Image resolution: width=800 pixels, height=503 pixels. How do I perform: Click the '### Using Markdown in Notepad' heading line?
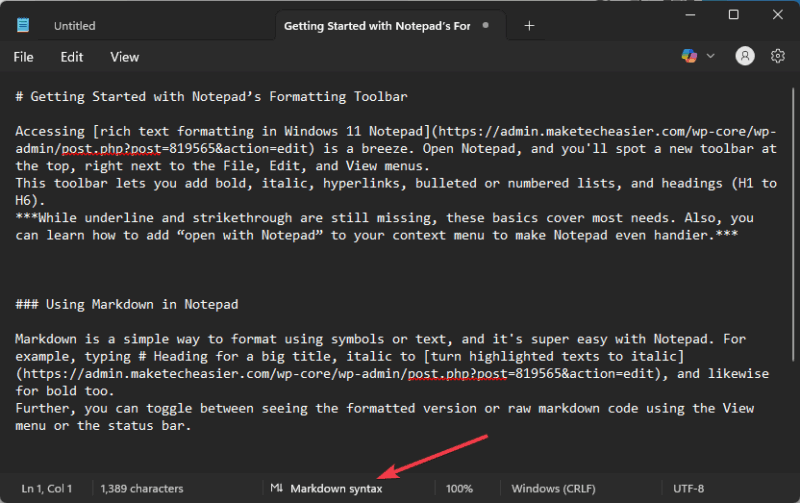coord(127,305)
